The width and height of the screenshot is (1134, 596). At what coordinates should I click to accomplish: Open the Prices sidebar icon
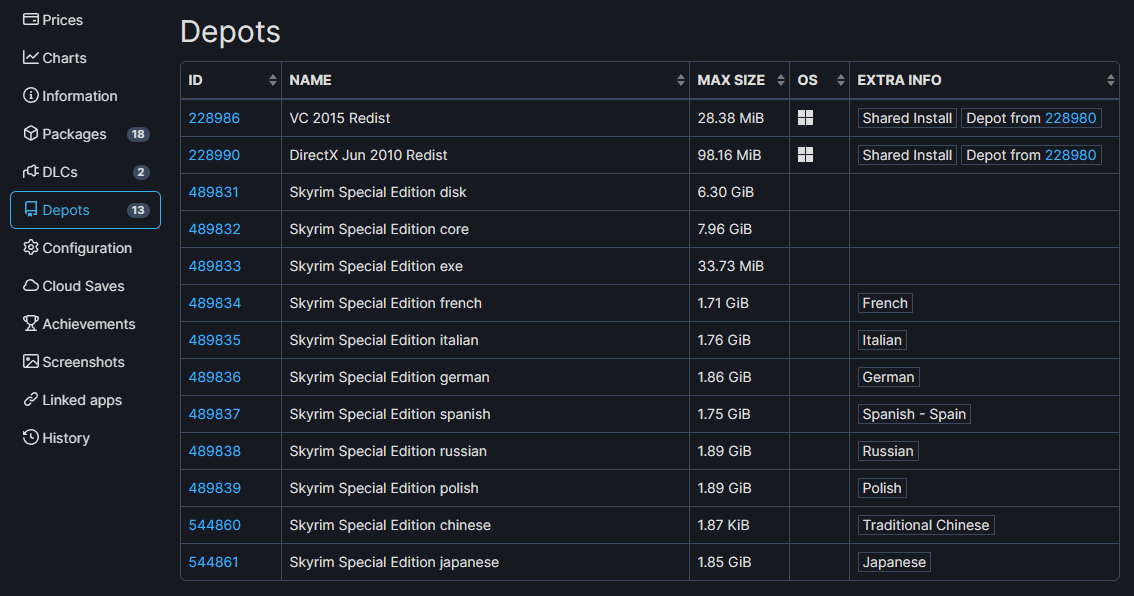30,20
